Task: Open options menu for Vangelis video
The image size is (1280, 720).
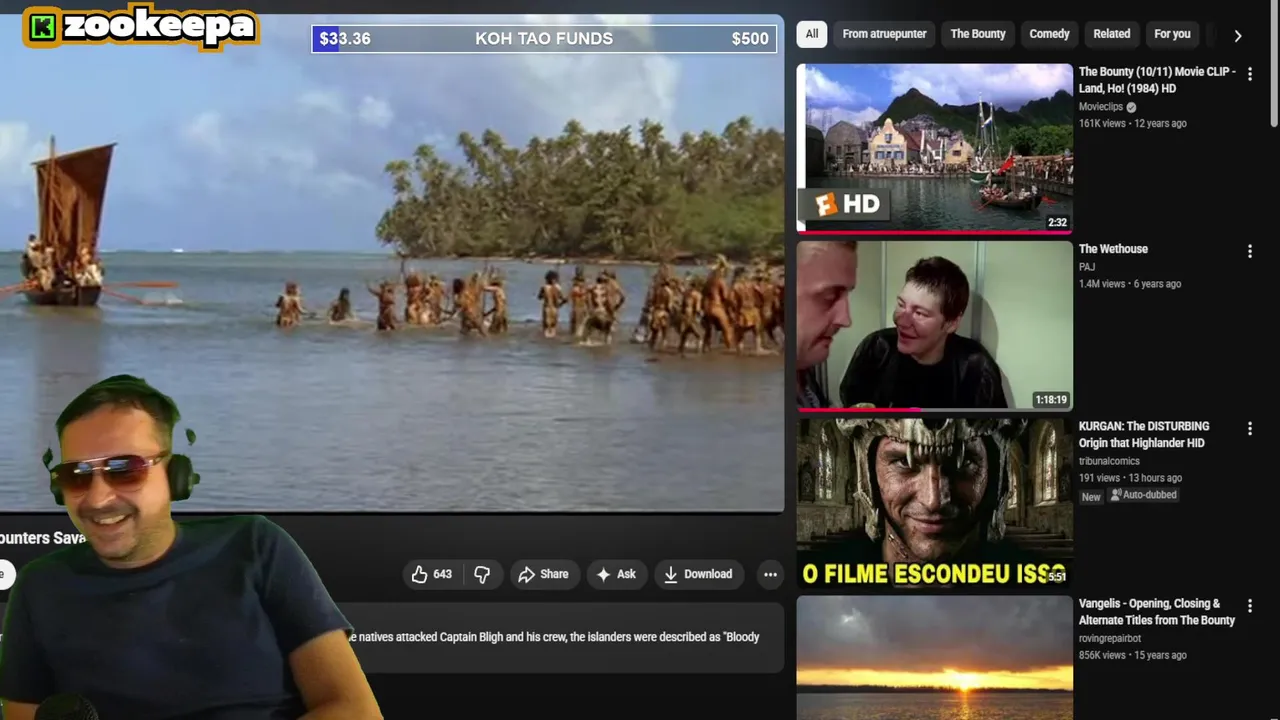Action: 1249,605
